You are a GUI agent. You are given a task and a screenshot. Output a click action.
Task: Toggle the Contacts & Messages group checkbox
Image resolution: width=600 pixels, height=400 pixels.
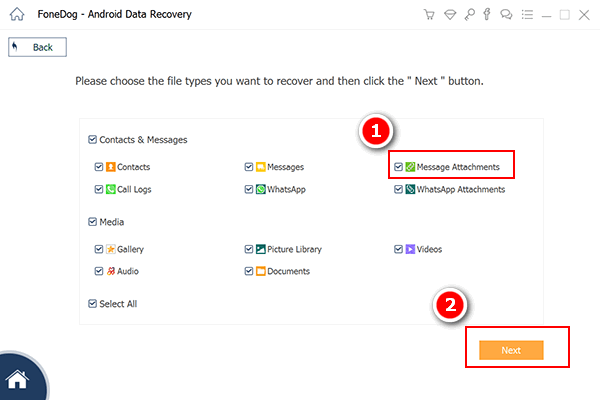(x=92, y=139)
